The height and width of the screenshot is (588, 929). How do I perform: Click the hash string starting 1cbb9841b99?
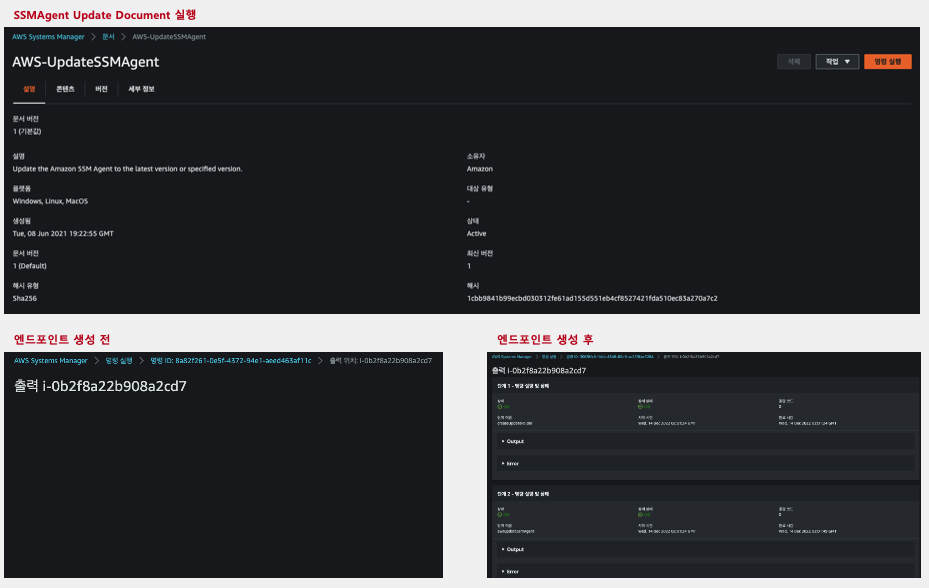click(x=592, y=298)
